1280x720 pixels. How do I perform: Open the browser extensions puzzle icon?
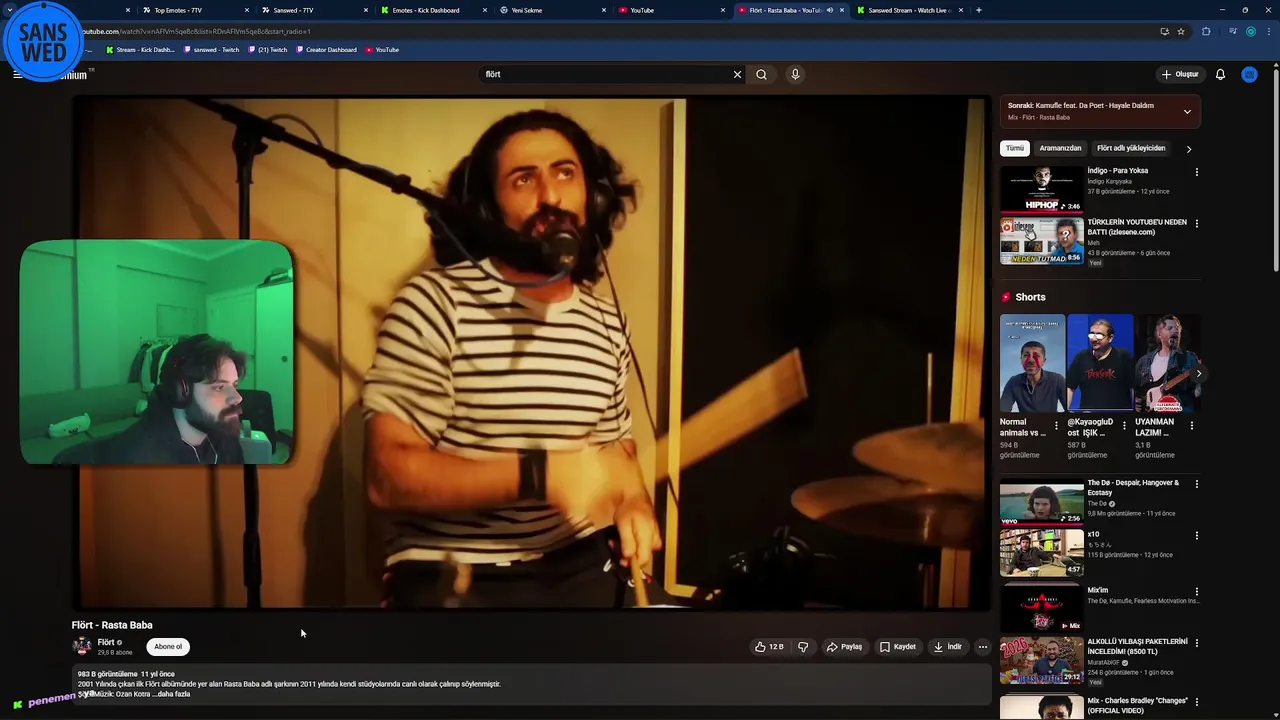(1206, 31)
